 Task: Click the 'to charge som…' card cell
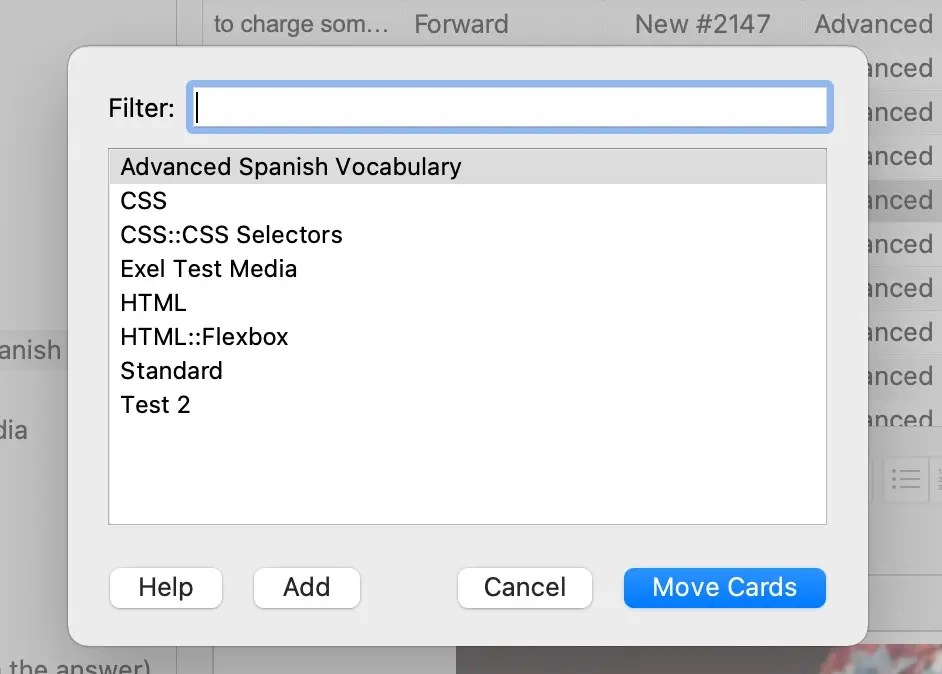(301, 24)
